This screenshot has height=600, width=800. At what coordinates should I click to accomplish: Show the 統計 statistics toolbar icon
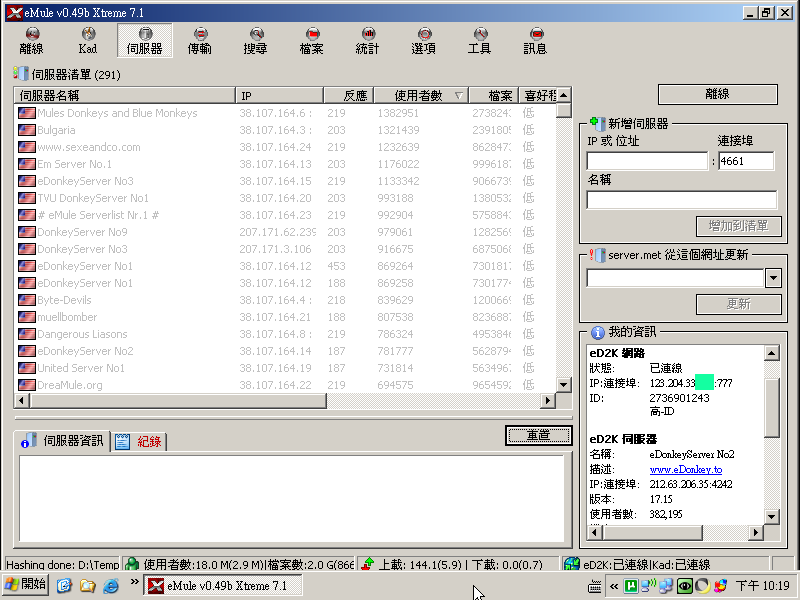tap(367, 40)
